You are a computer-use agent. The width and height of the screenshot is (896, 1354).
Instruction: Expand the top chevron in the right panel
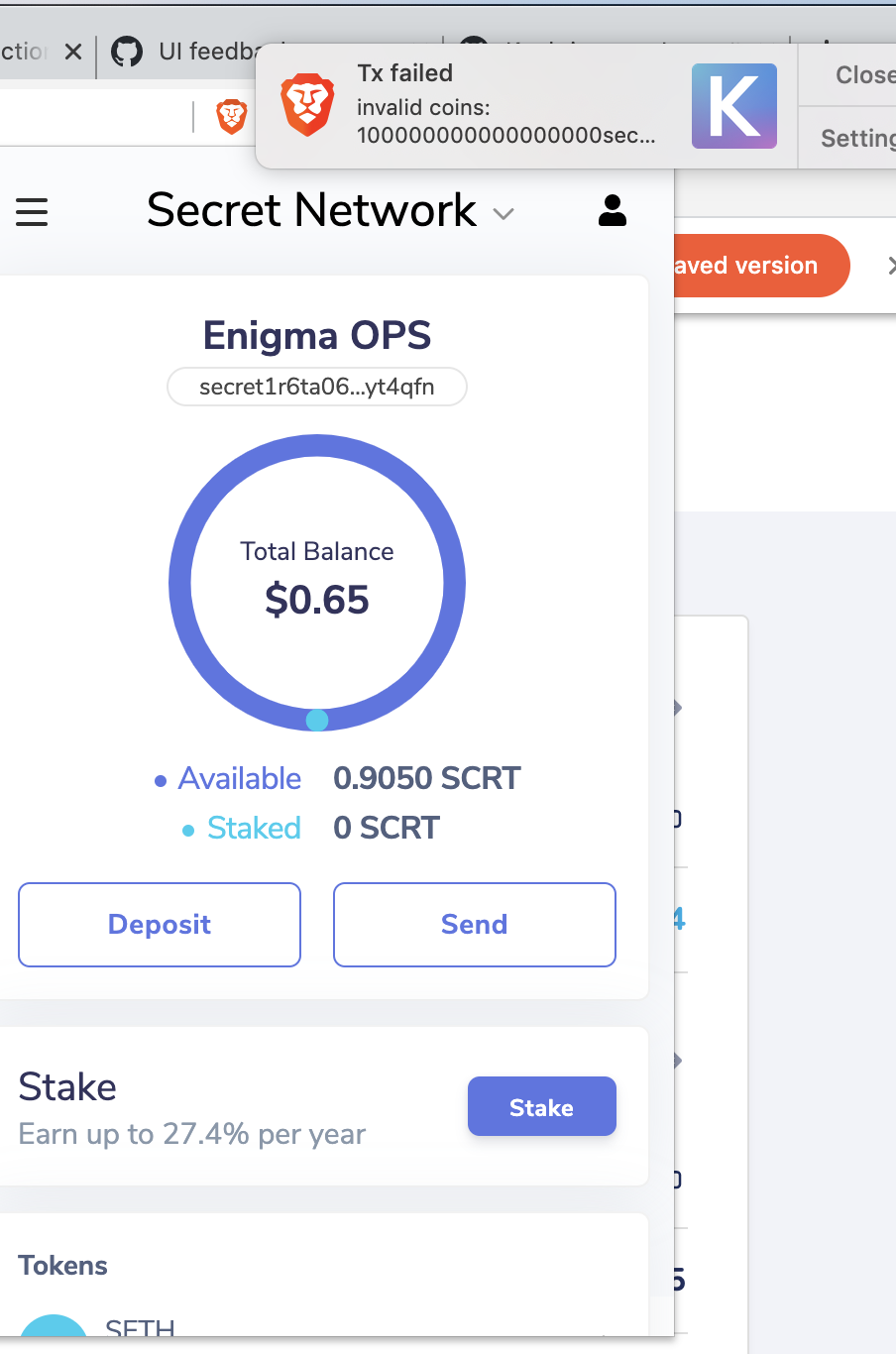pos(677,707)
